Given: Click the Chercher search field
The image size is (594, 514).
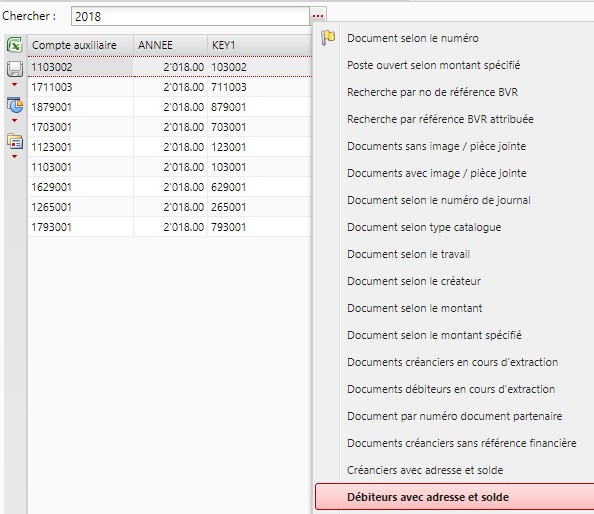Looking at the screenshot, I should [190, 16].
